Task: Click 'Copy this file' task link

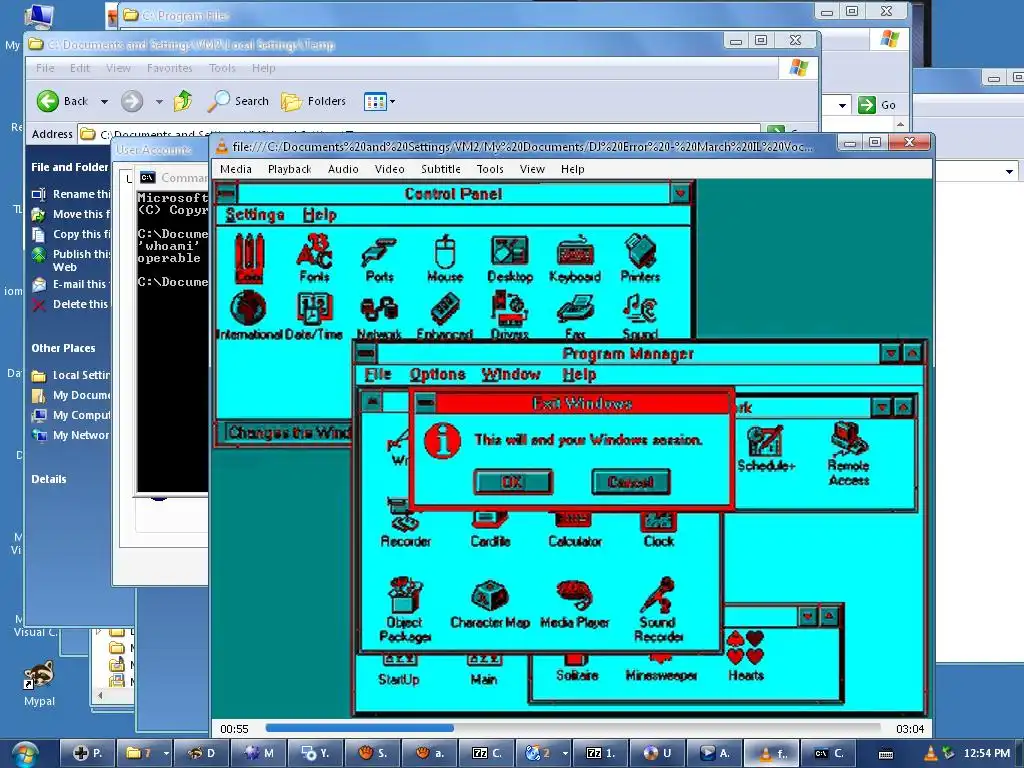Action: [x=71, y=234]
